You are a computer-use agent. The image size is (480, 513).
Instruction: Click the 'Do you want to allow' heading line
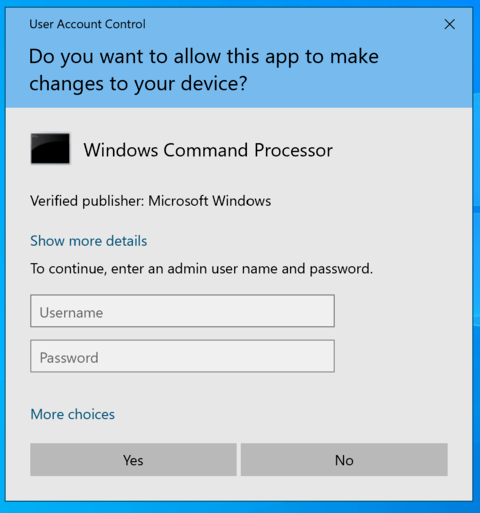pyautogui.click(x=204, y=56)
